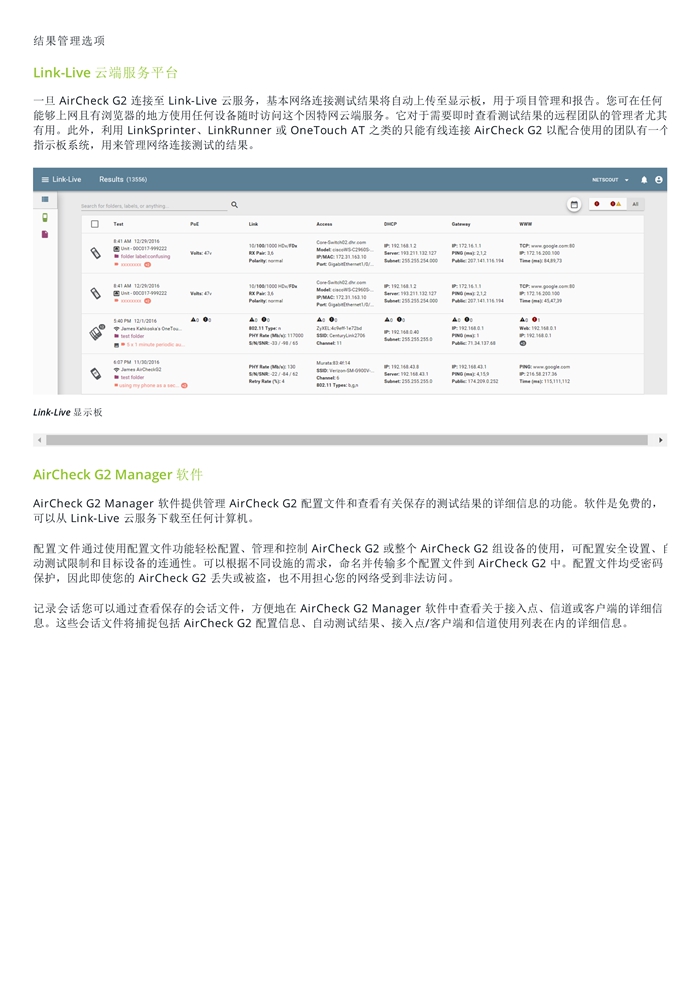Sort by the WWW column header
Viewport: 700px width, 991px height.
click(x=526, y=224)
